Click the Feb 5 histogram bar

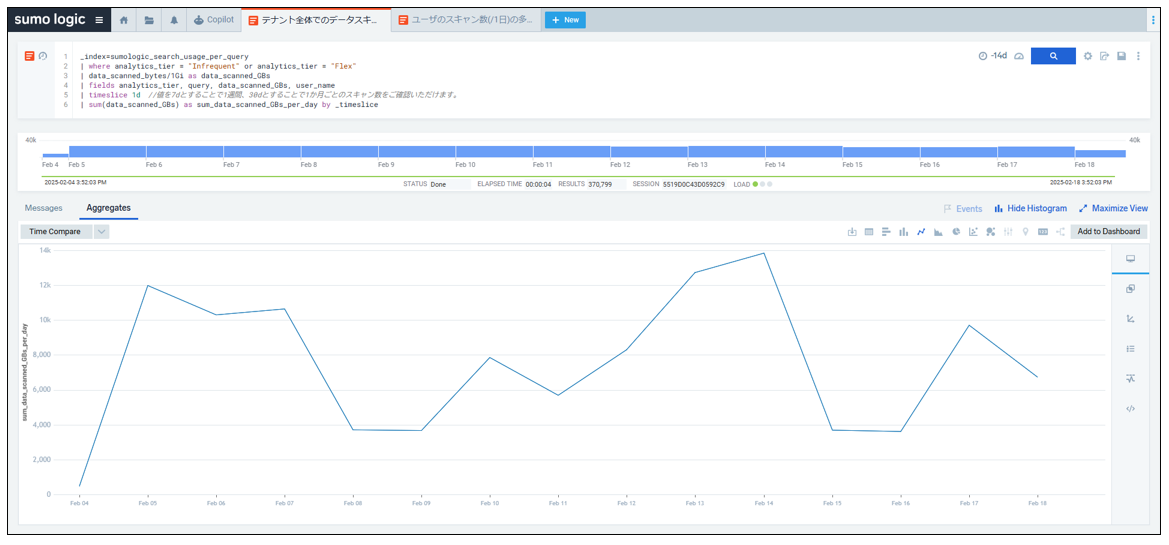click(x=107, y=151)
